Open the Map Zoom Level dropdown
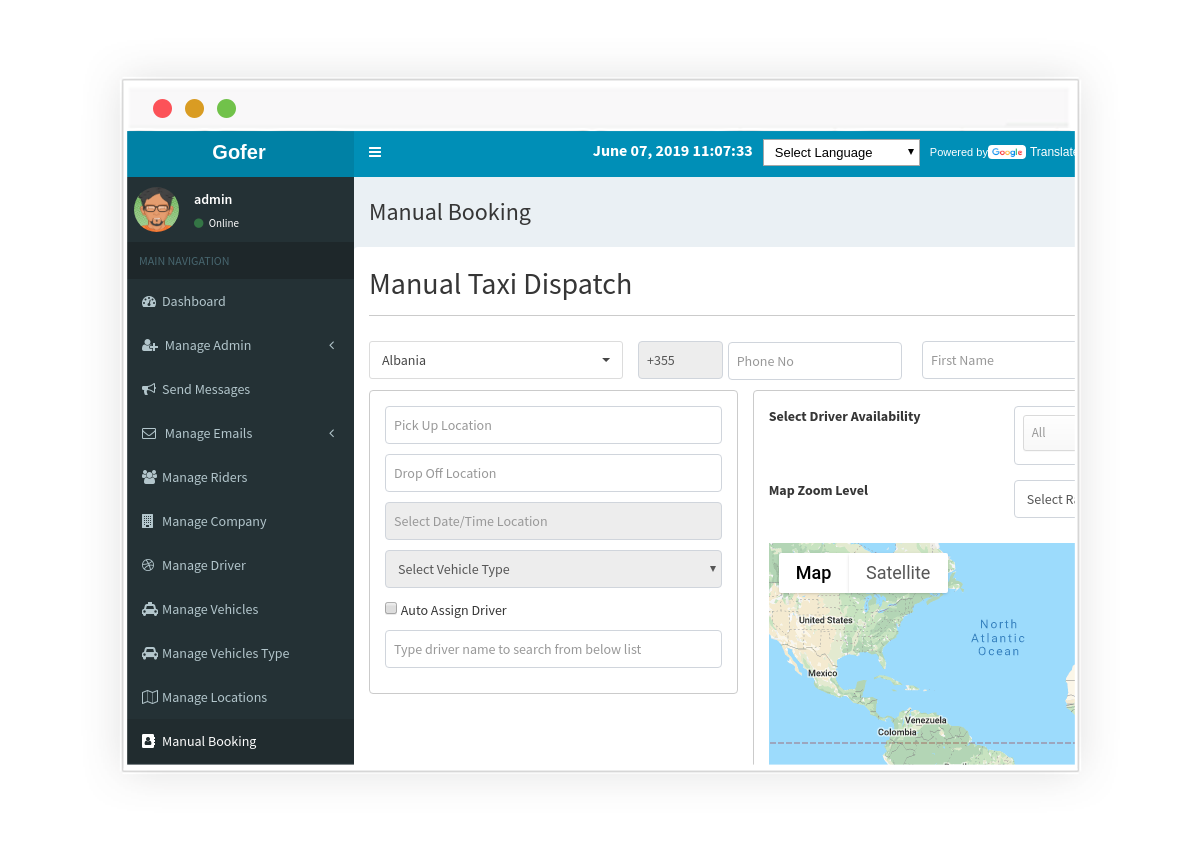 point(1044,499)
